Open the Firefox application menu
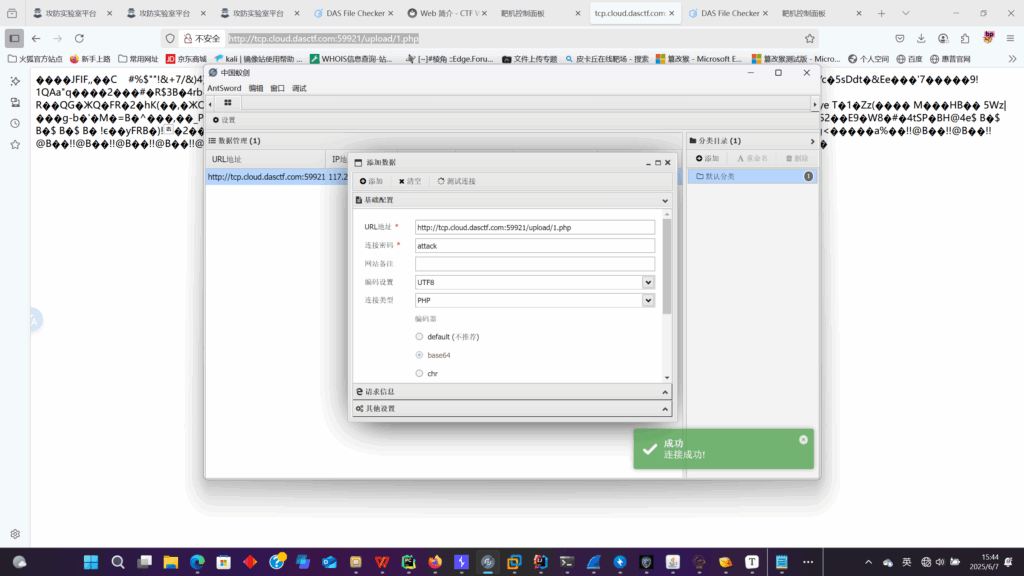1024x576 pixels. point(1010,39)
